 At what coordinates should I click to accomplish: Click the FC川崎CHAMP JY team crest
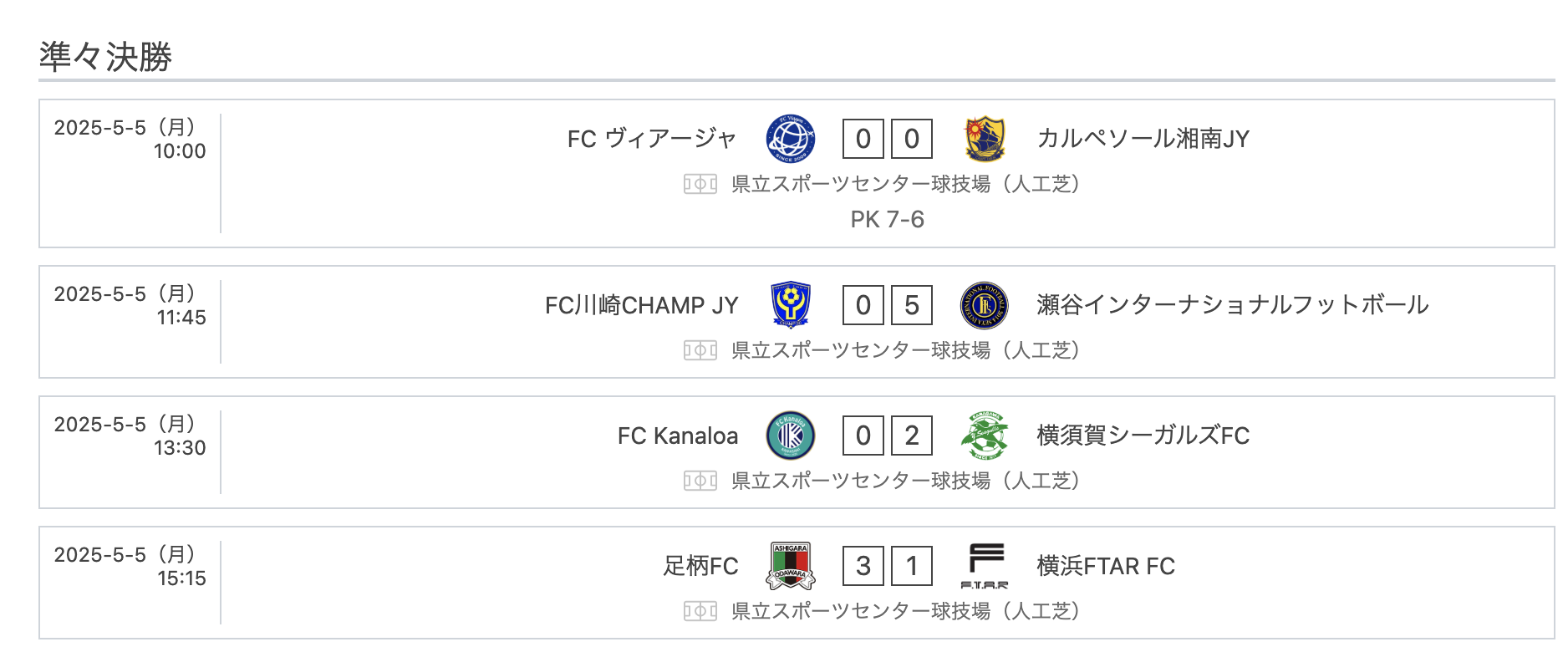[791, 305]
